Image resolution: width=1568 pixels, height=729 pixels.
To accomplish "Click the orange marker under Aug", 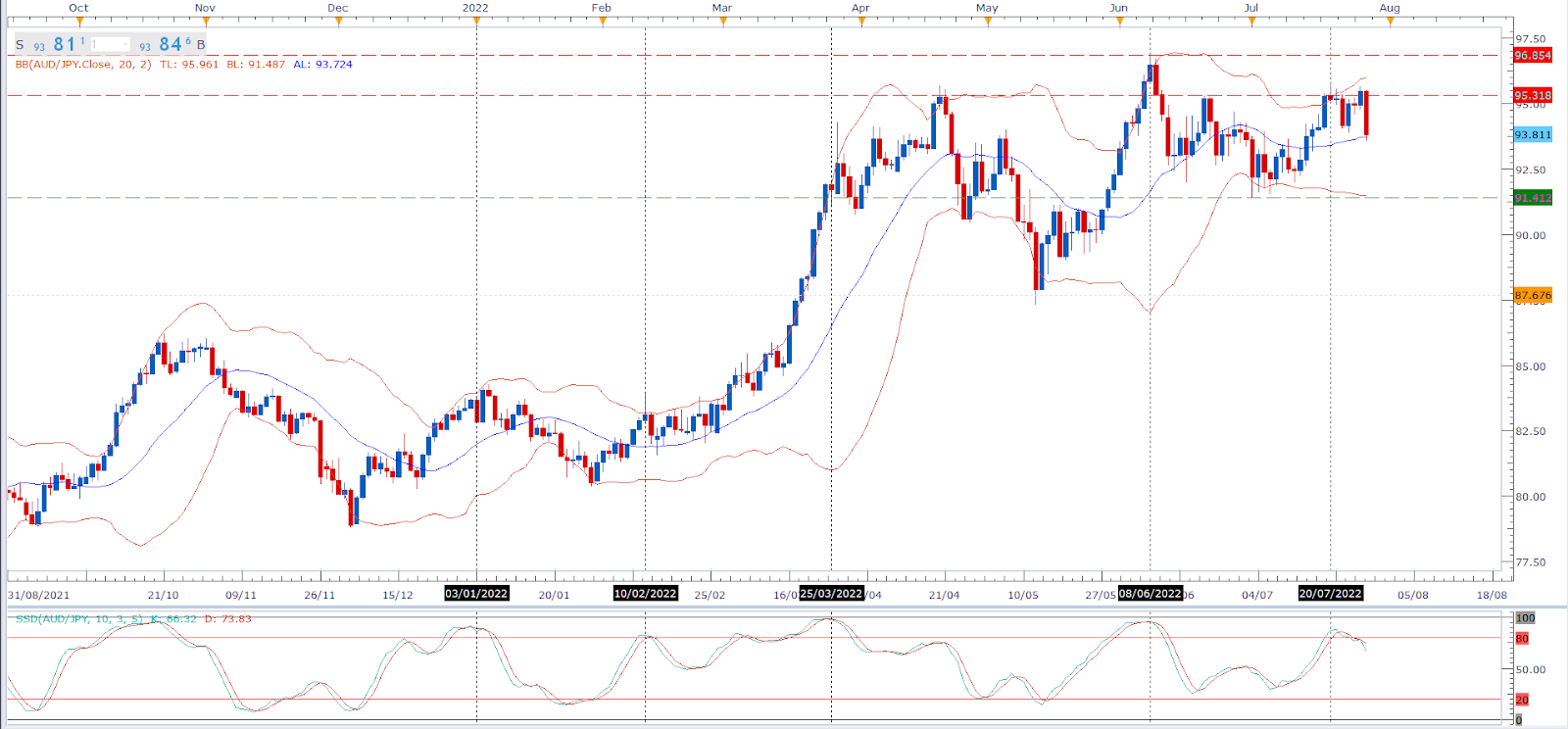I will 1390,21.
